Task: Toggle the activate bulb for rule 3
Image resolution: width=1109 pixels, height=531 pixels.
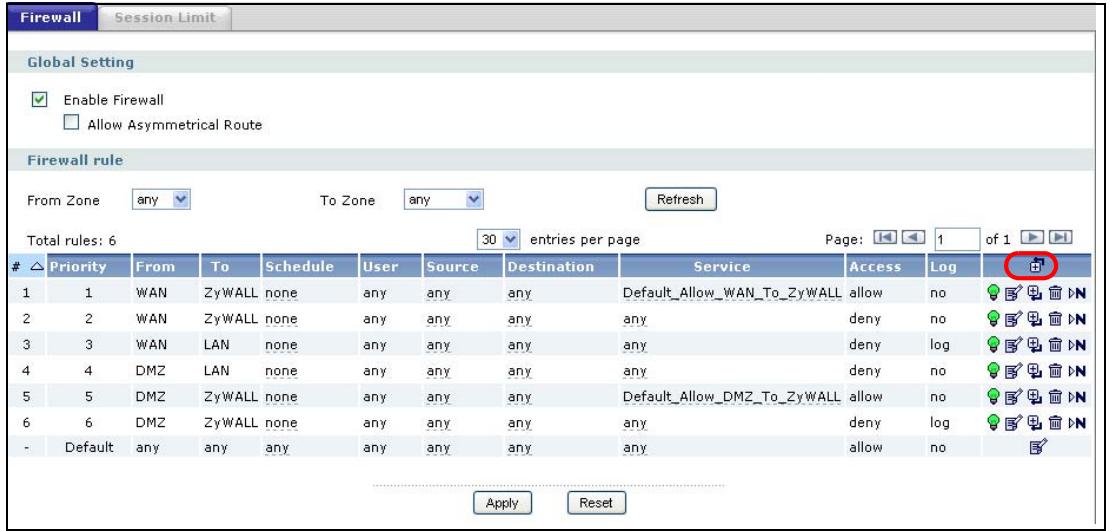Action: (994, 345)
